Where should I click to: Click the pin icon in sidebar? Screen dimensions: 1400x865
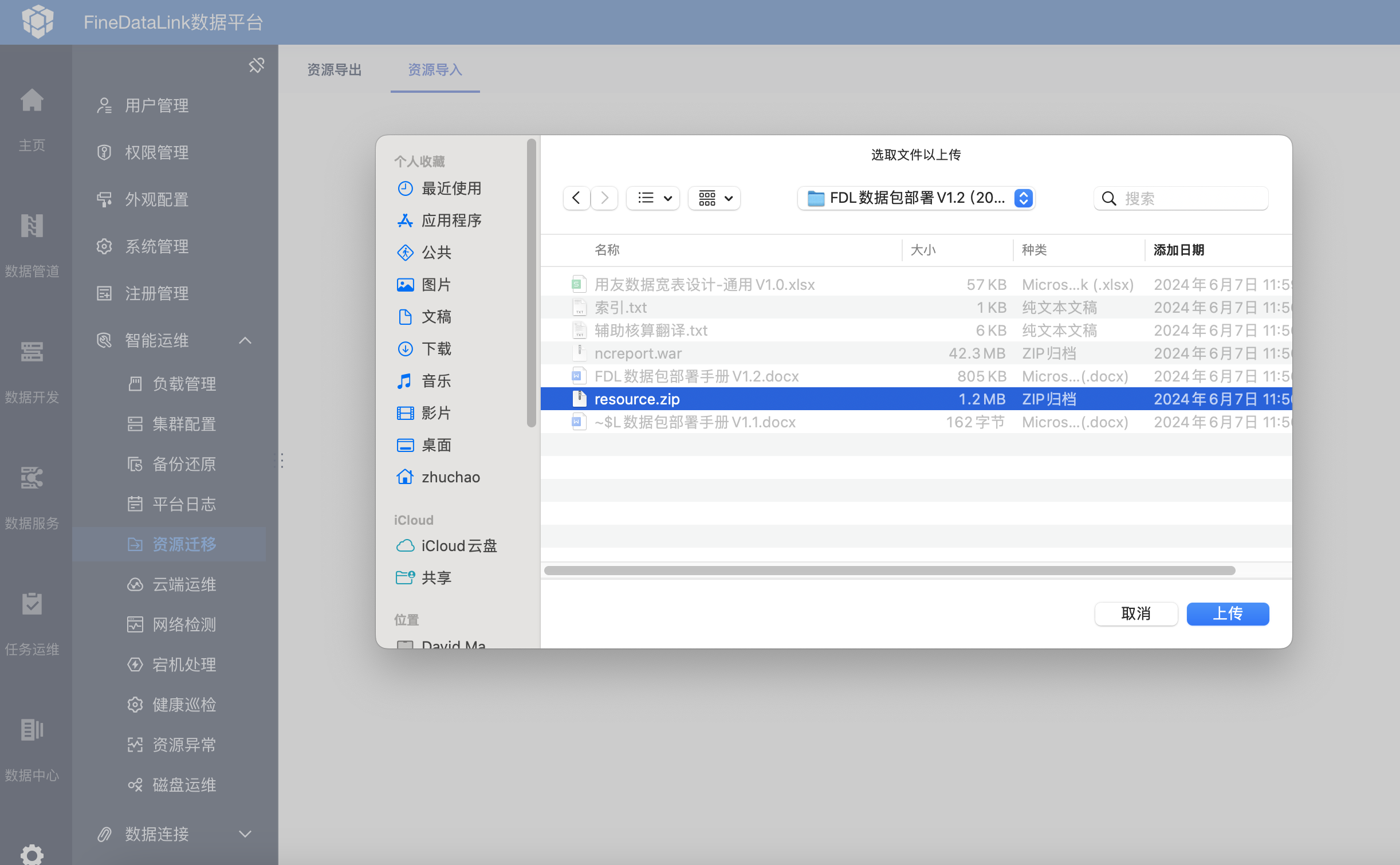point(256,65)
